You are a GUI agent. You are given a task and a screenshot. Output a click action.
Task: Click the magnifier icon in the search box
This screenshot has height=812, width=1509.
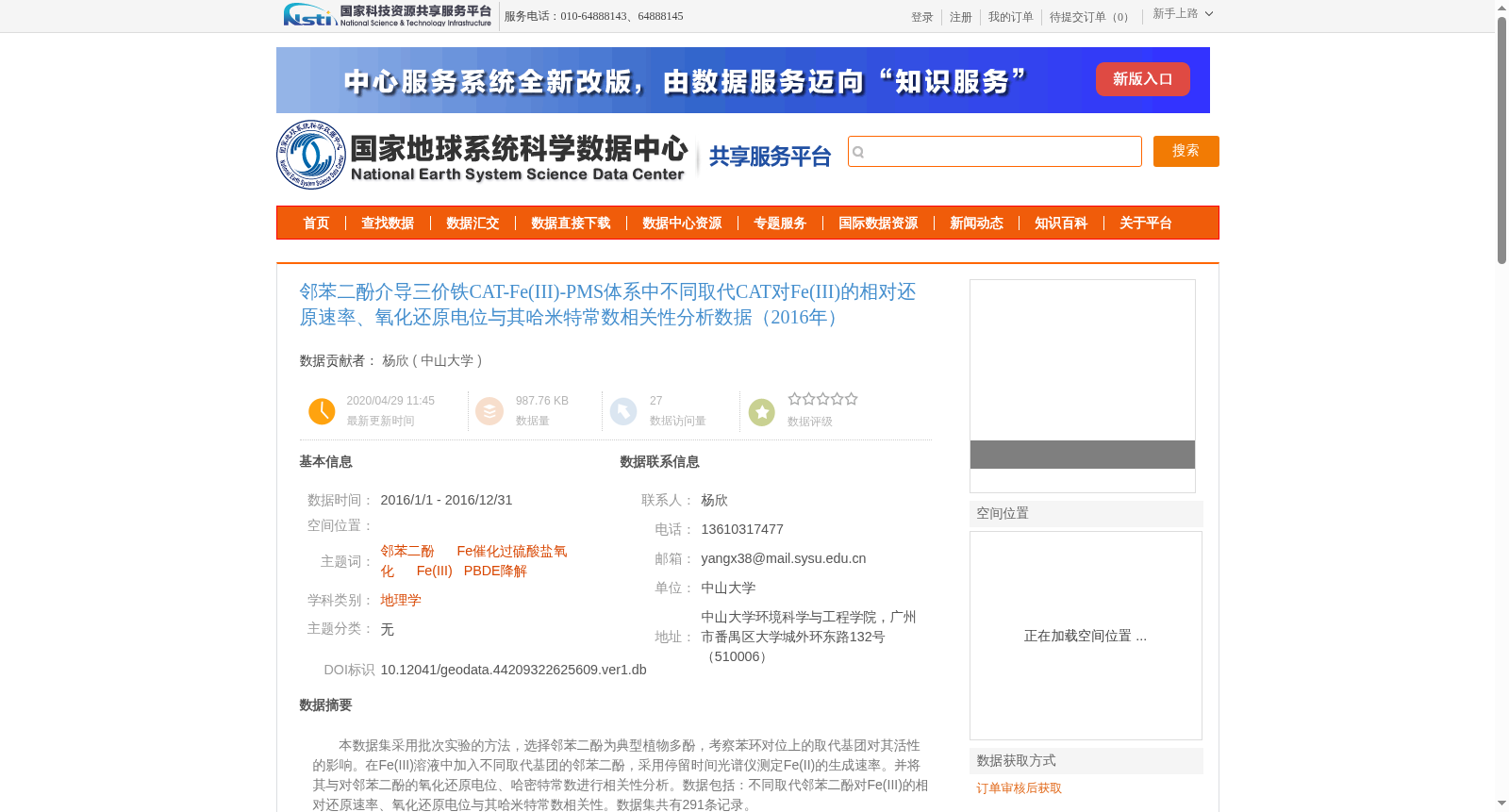click(858, 152)
